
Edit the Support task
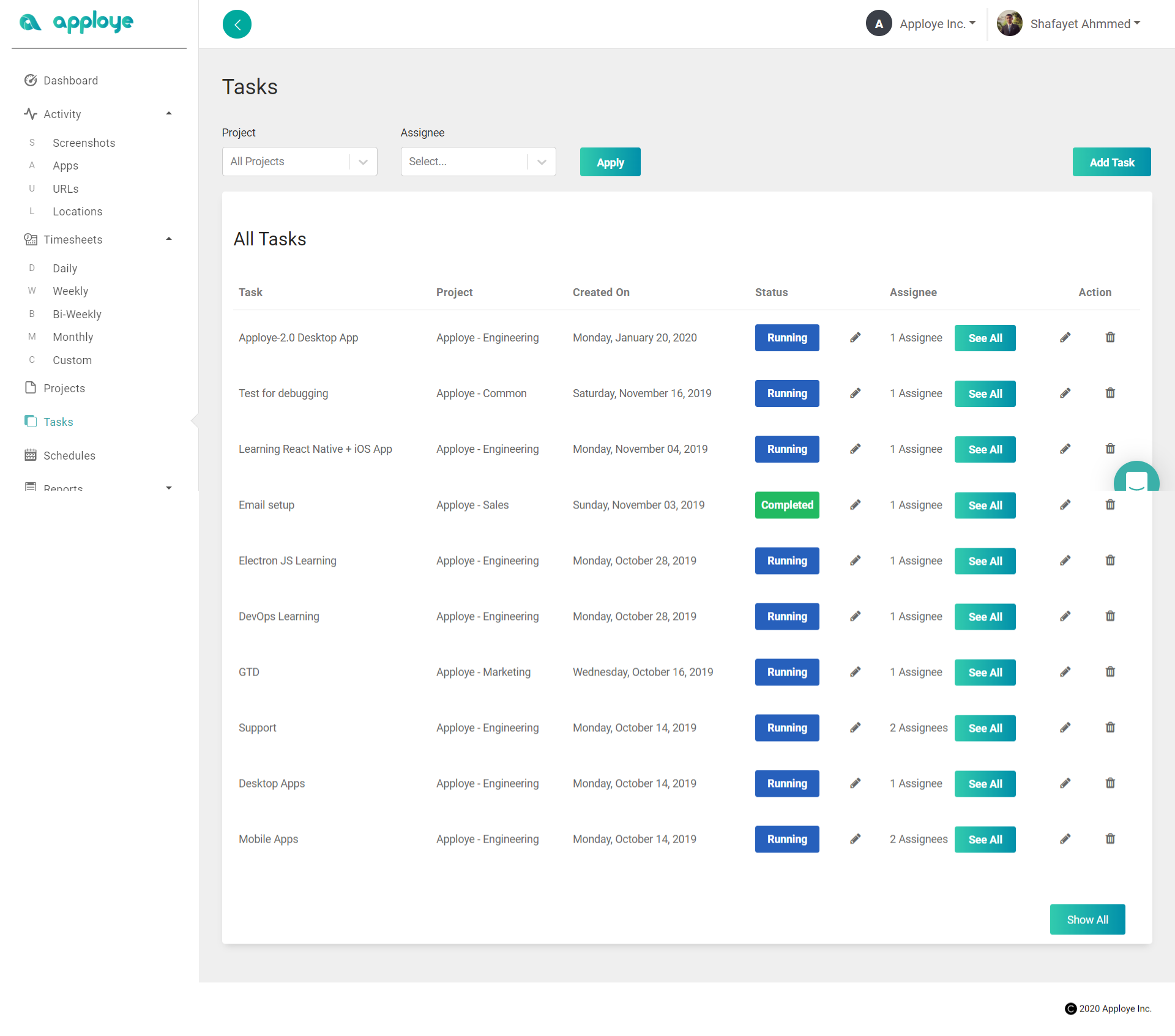tap(1065, 728)
